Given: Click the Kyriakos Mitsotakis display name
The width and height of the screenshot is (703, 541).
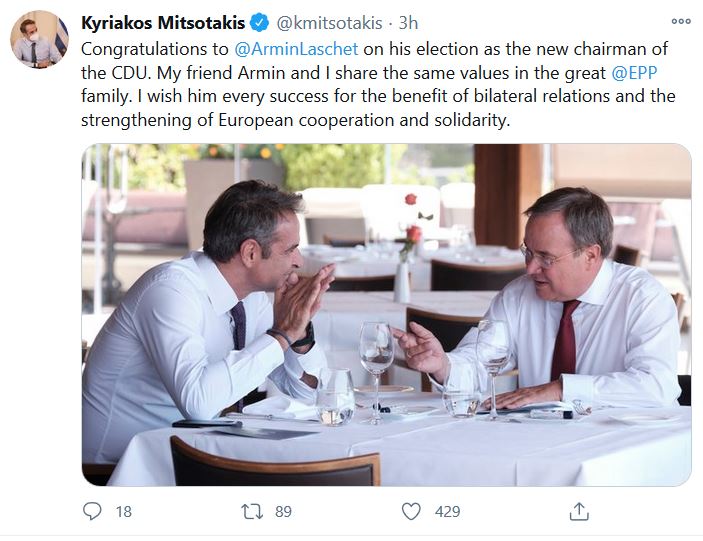Looking at the screenshot, I should click(x=160, y=23).
